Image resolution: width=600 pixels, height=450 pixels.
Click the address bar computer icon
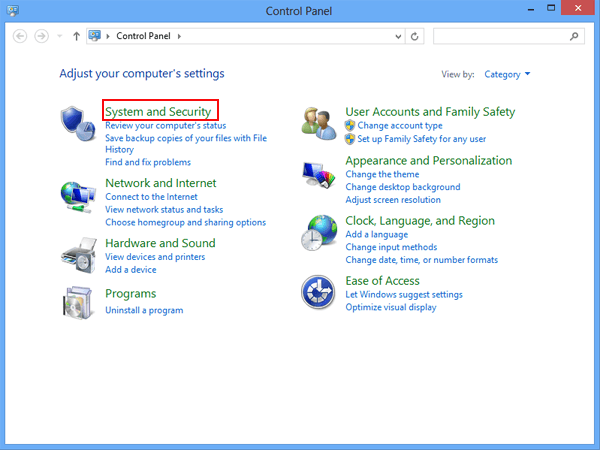click(95, 36)
